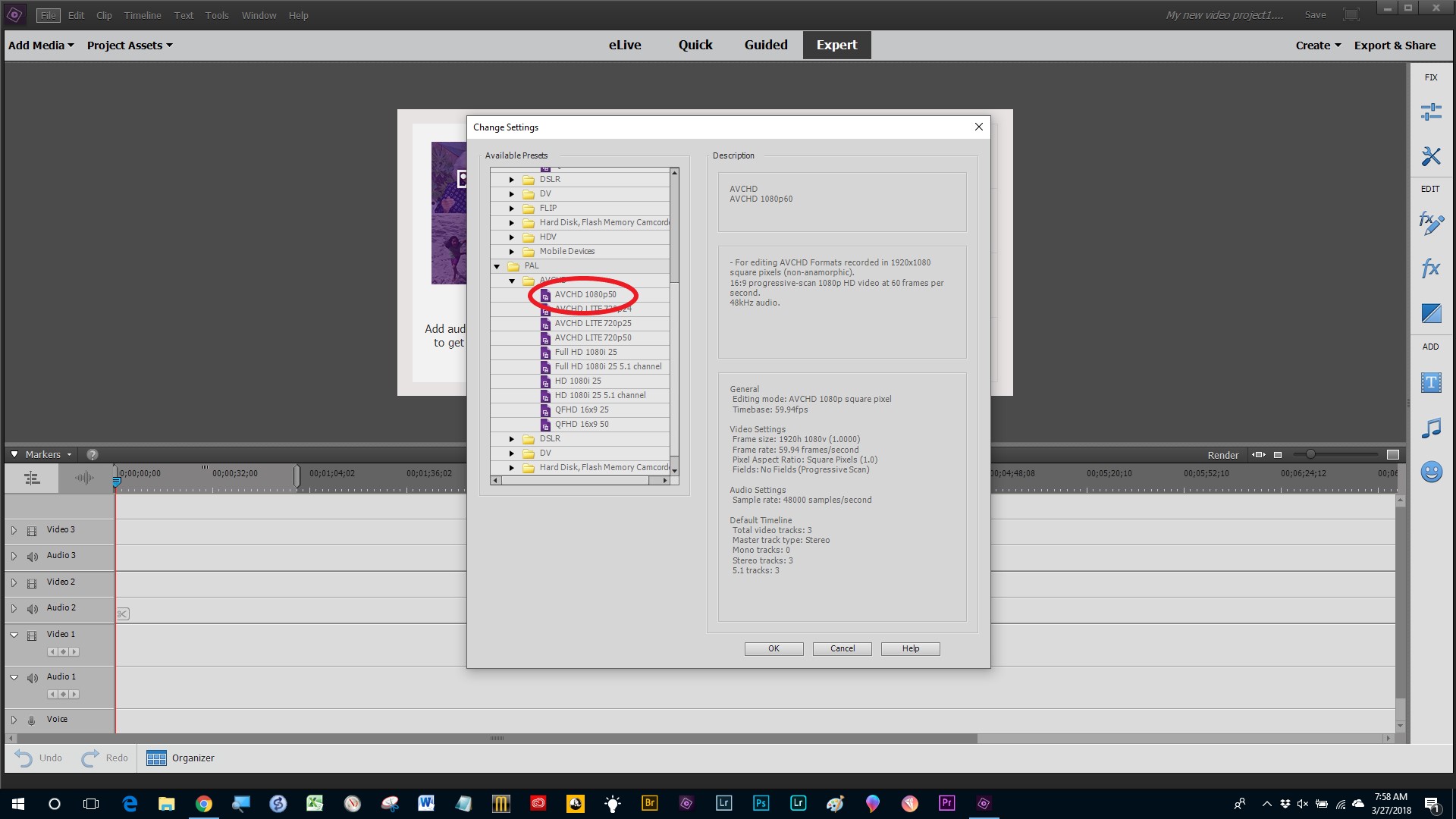Toggle Video 3 track film icon
This screenshot has height=819, width=1456.
[x=32, y=531]
